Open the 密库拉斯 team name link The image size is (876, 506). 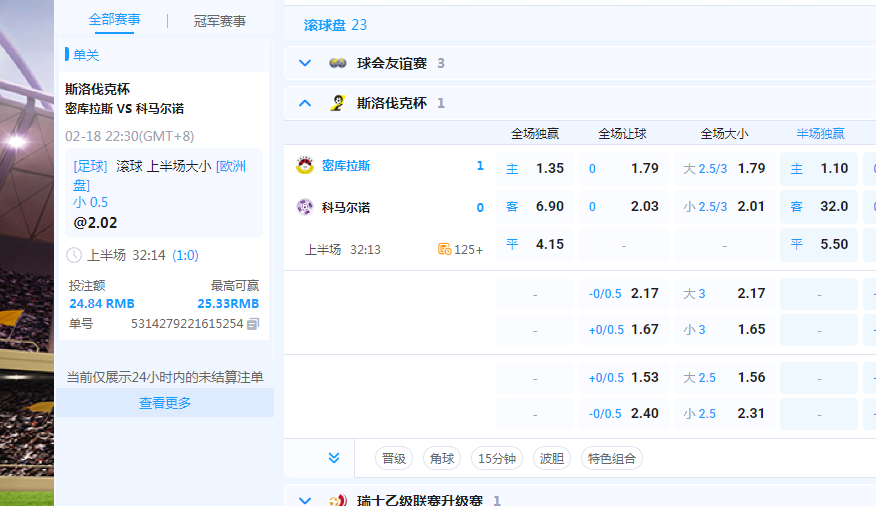(x=346, y=166)
